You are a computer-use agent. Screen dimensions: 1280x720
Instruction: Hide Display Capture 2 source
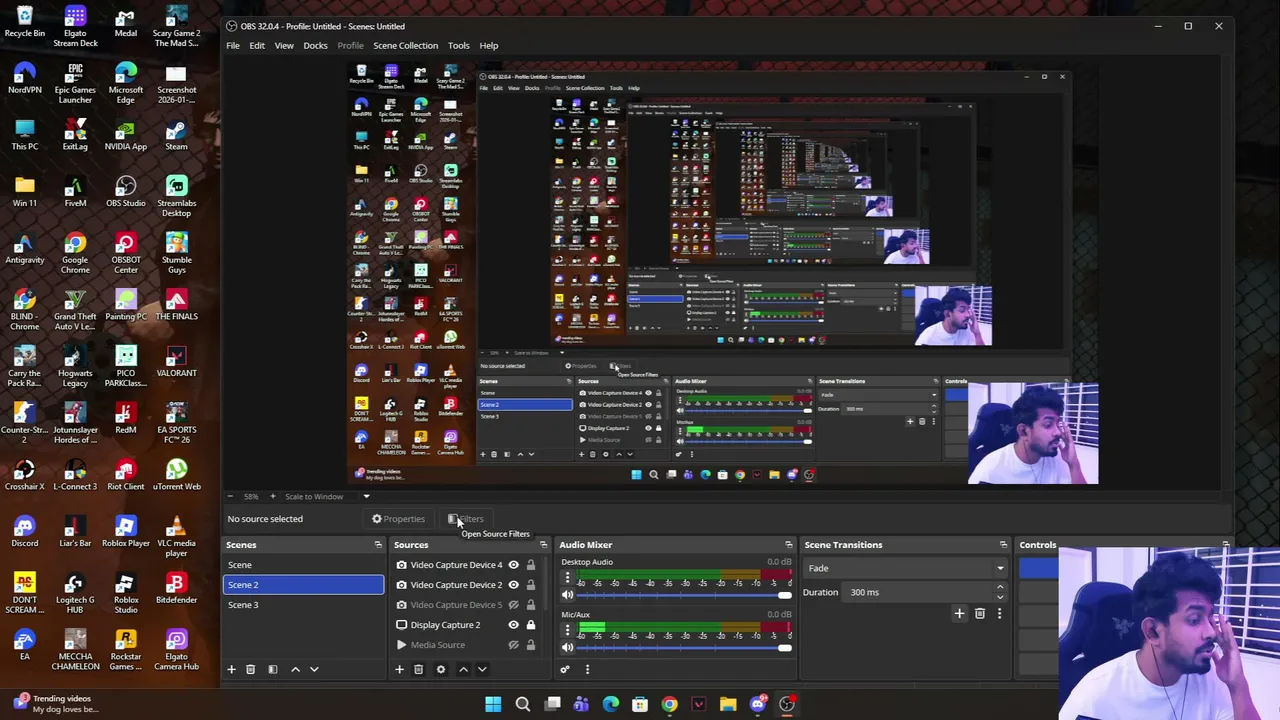(514, 625)
